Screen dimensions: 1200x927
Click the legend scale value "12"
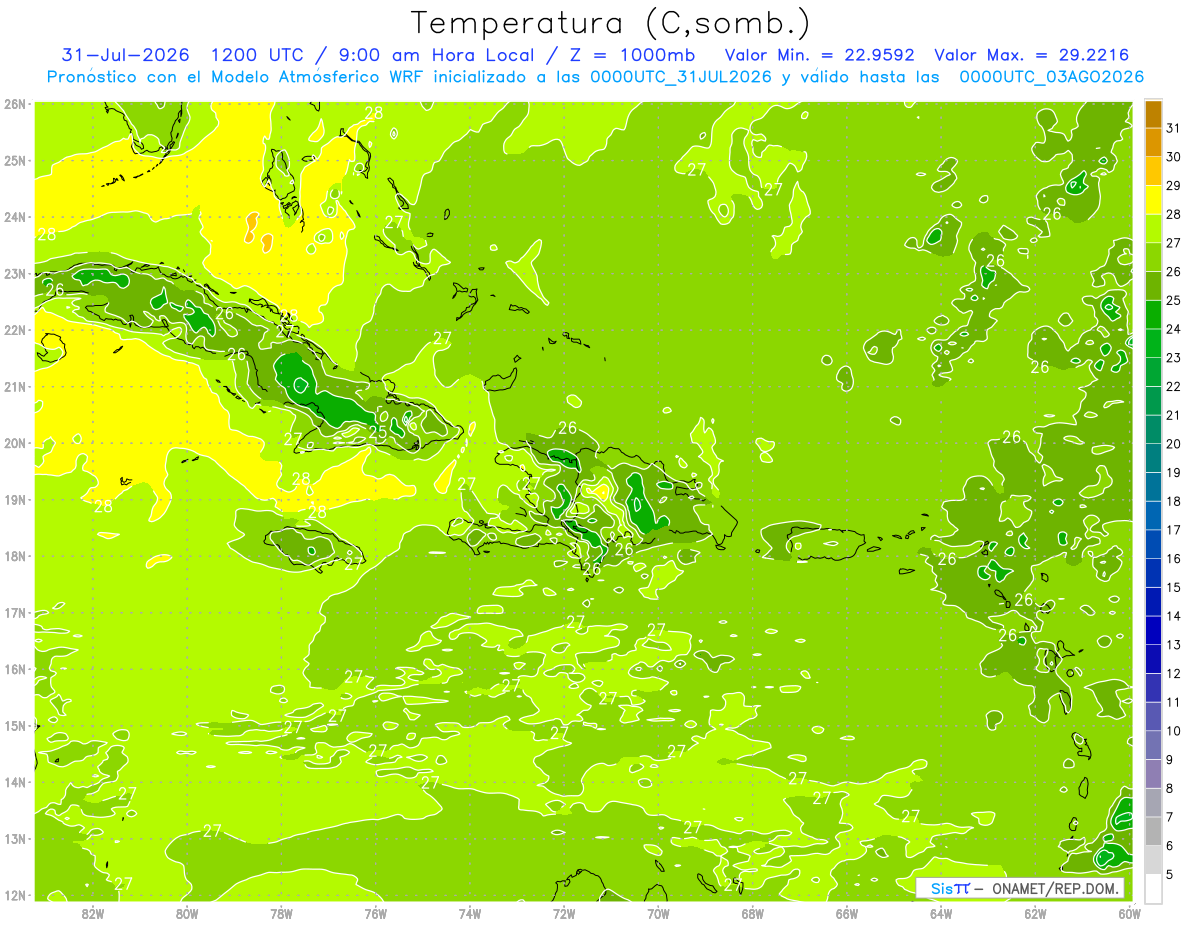coord(1174,674)
